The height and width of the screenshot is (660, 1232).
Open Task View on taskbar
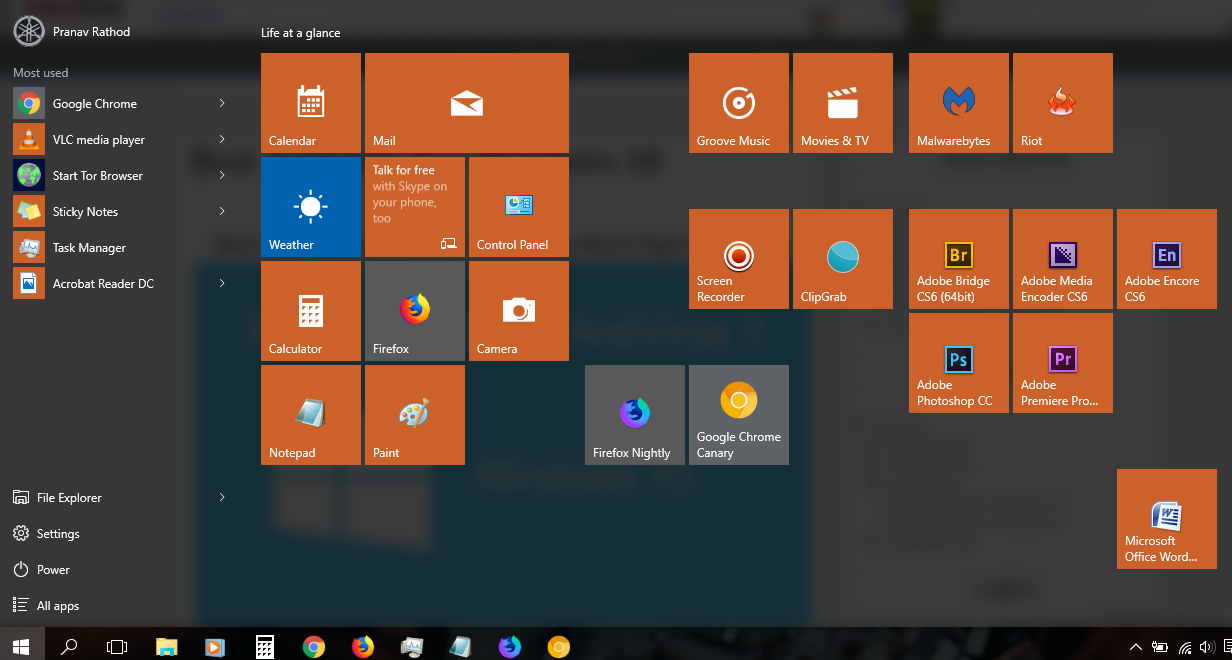pyautogui.click(x=117, y=647)
